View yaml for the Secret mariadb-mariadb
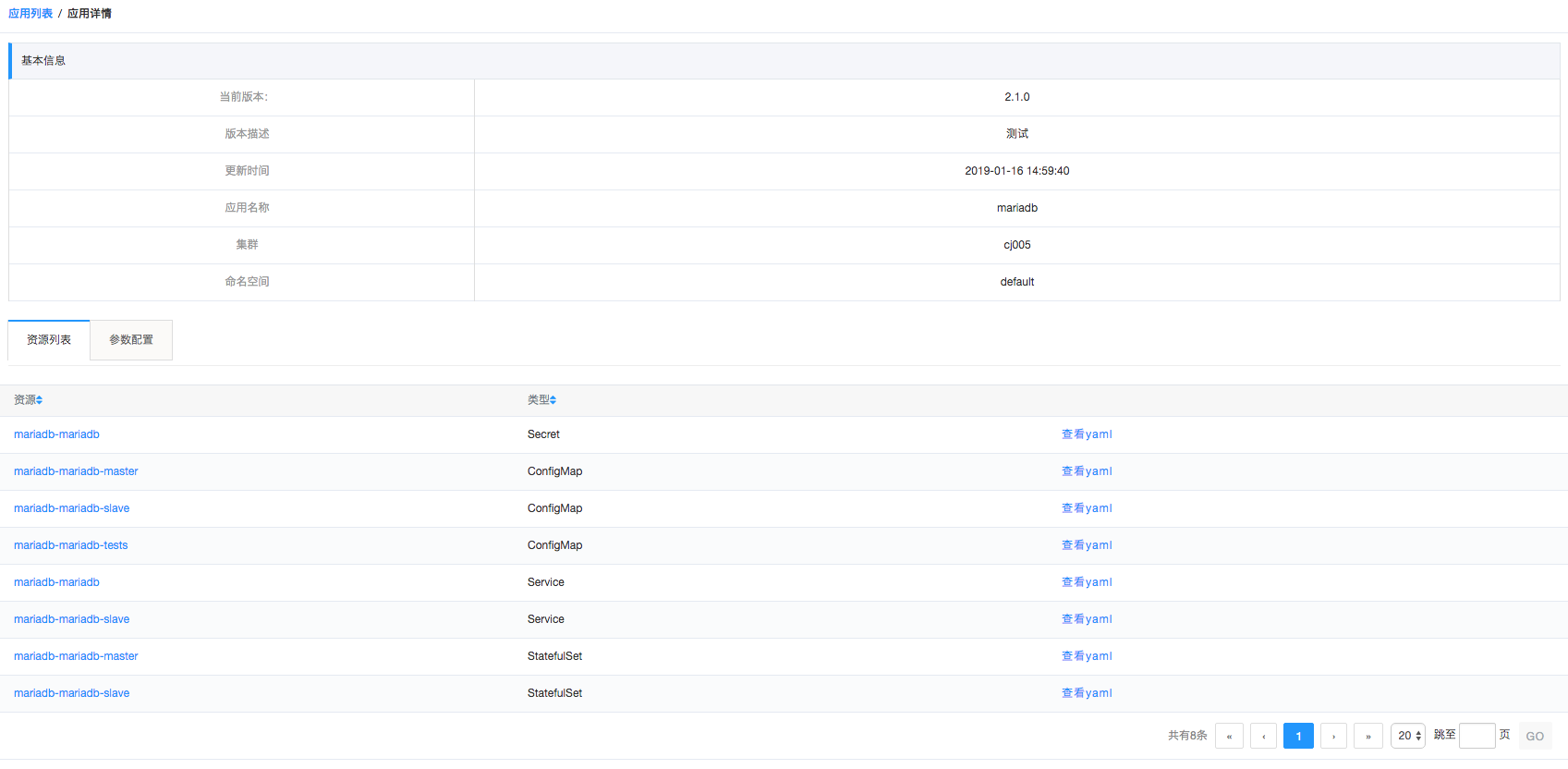Image resolution: width=1568 pixels, height=769 pixels. tap(1087, 434)
